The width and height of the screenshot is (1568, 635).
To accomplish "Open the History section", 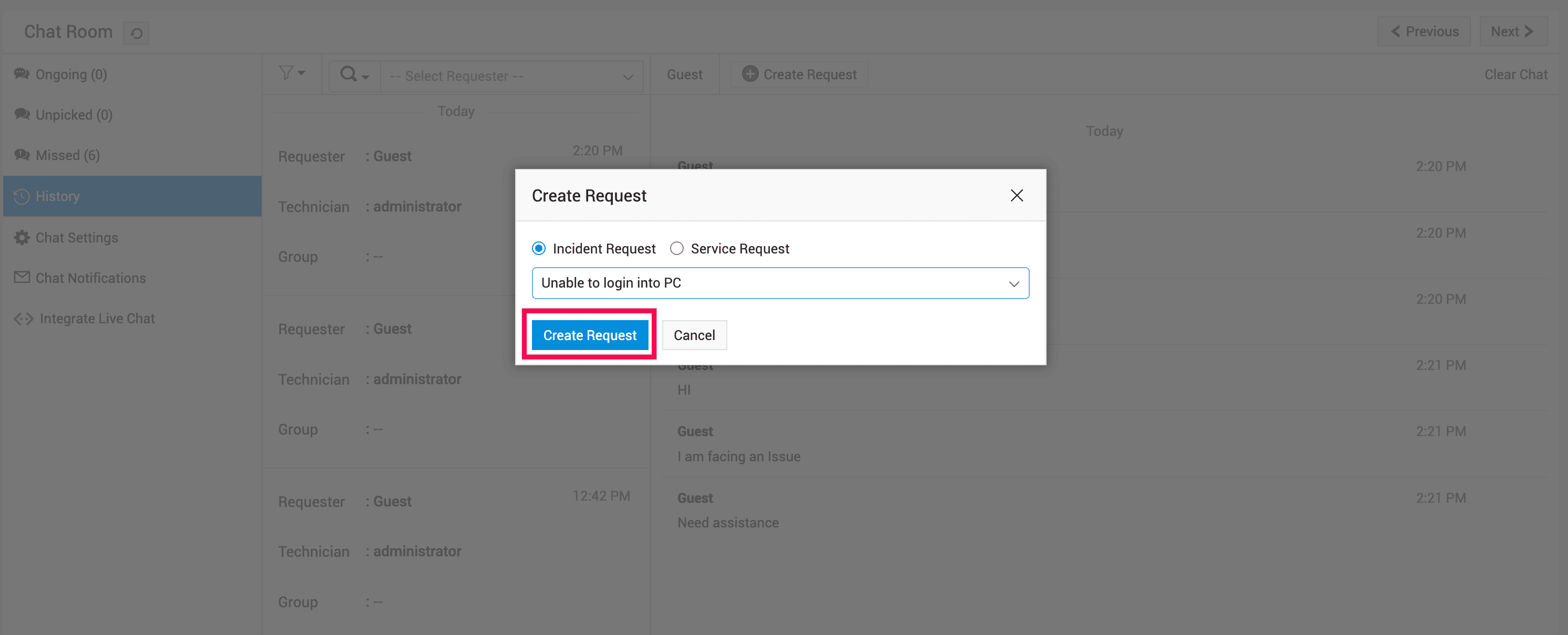I will 132,196.
